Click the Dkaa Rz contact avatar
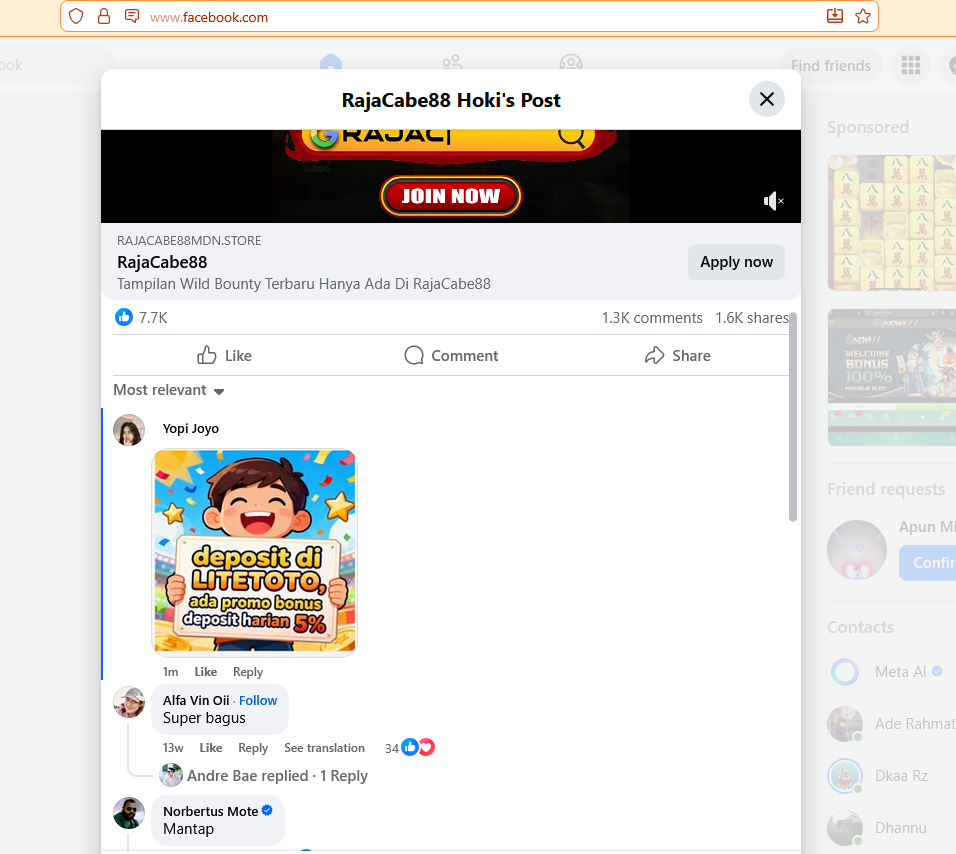The height and width of the screenshot is (854, 956). click(x=845, y=775)
